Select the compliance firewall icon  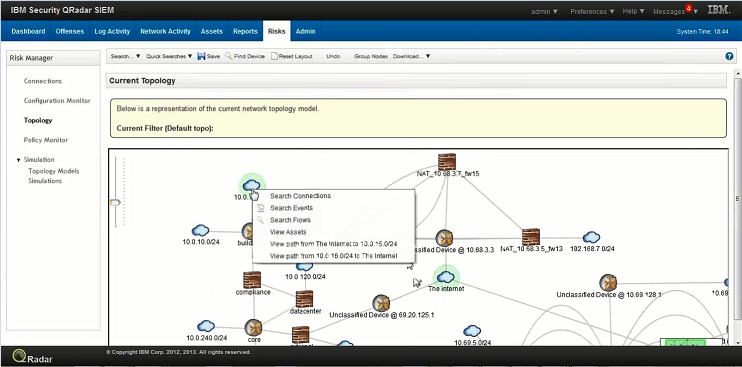(252, 280)
